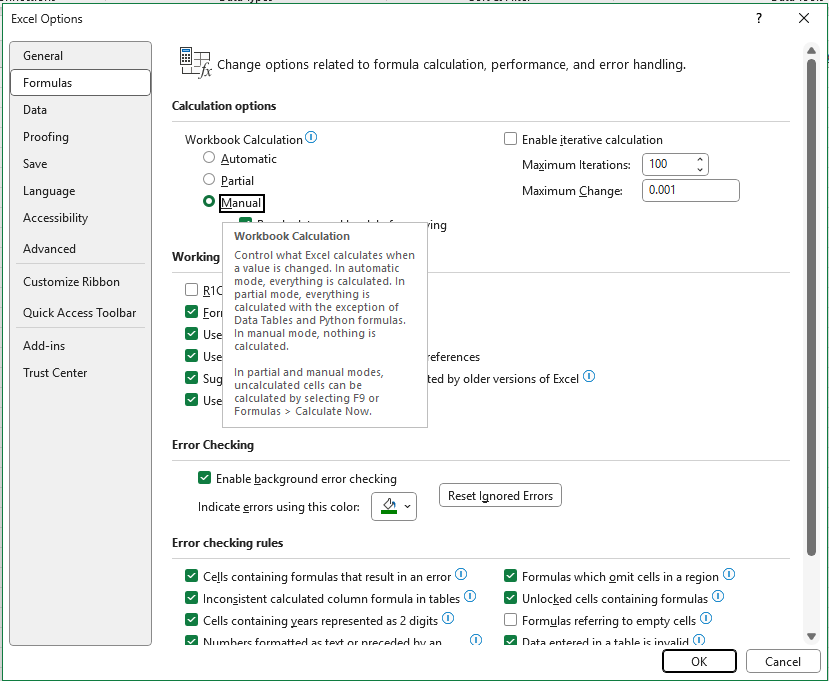829x681 pixels.
Task: Click the OK button
Action: [699, 661]
